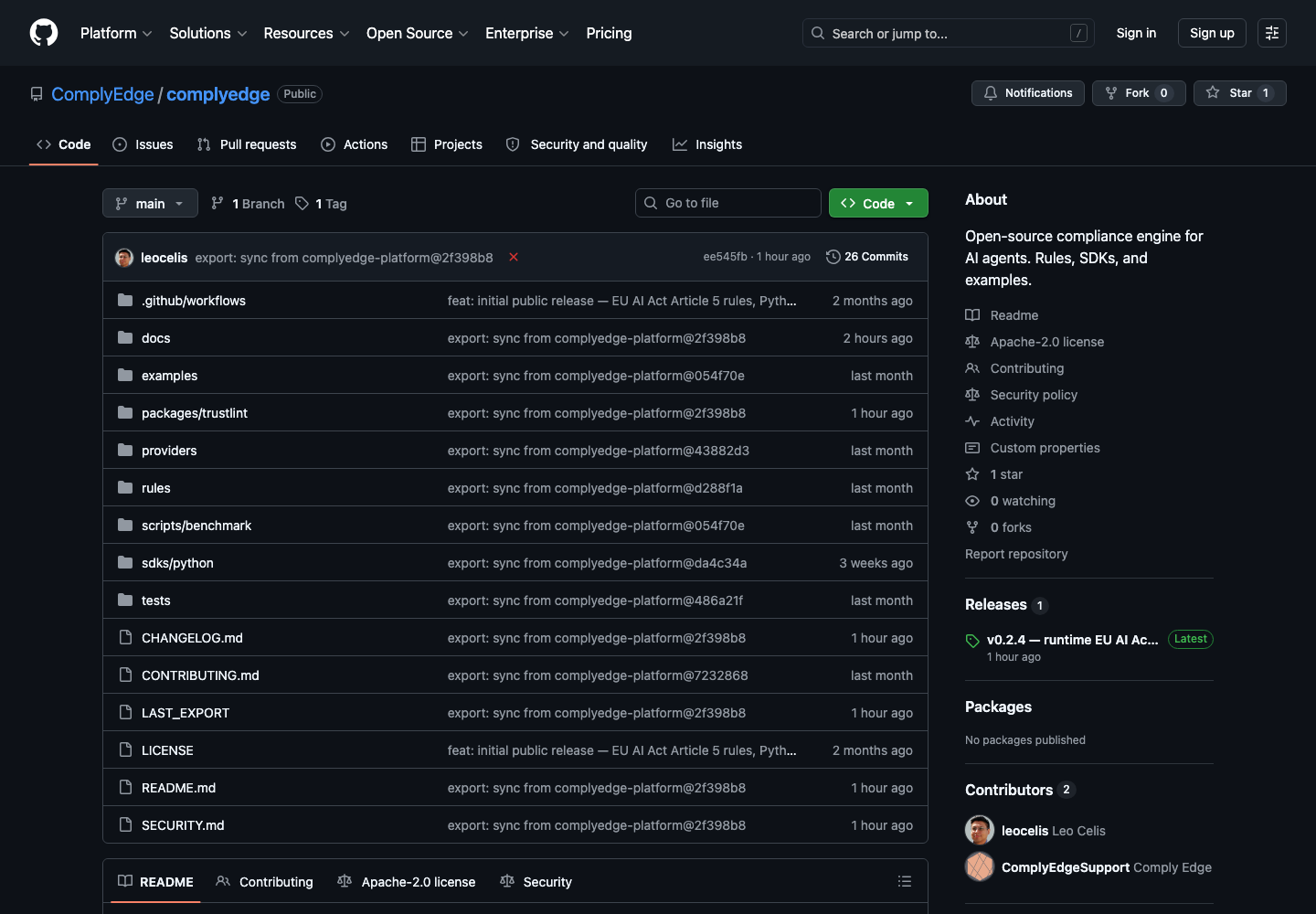The width and height of the screenshot is (1316, 914).
Task: Open Custom properties in About sidebar
Action: (1033, 448)
